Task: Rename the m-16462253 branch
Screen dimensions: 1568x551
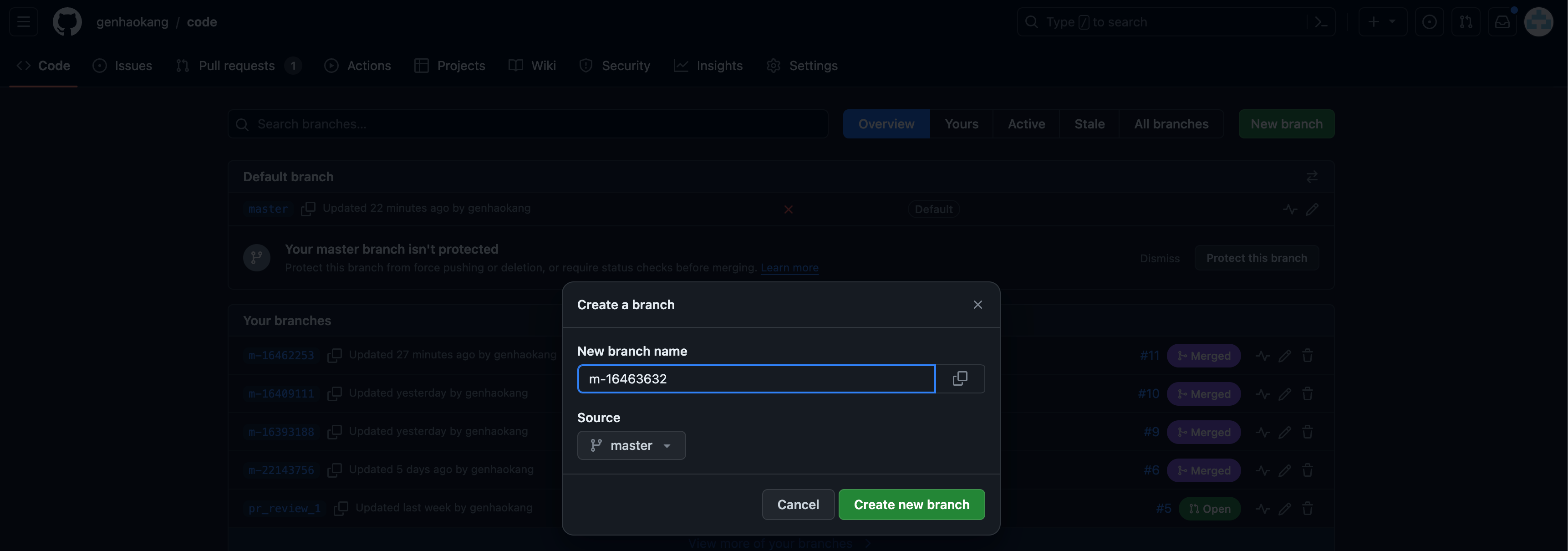Action: [1285, 356]
